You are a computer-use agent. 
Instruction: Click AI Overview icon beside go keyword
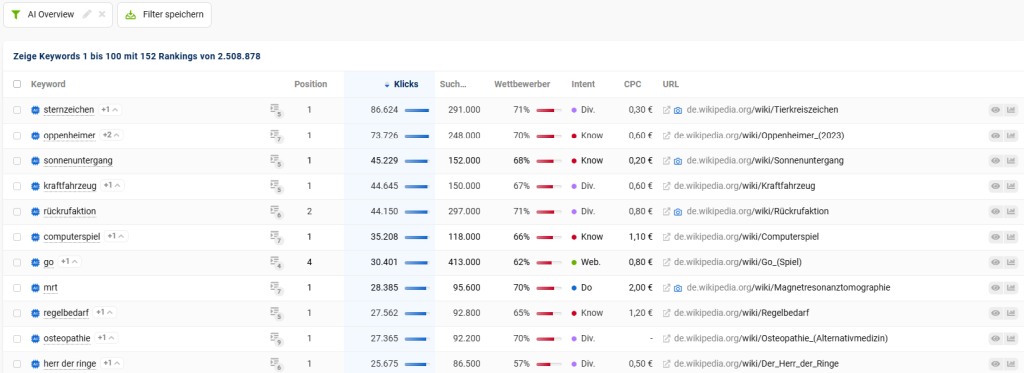(x=35, y=262)
